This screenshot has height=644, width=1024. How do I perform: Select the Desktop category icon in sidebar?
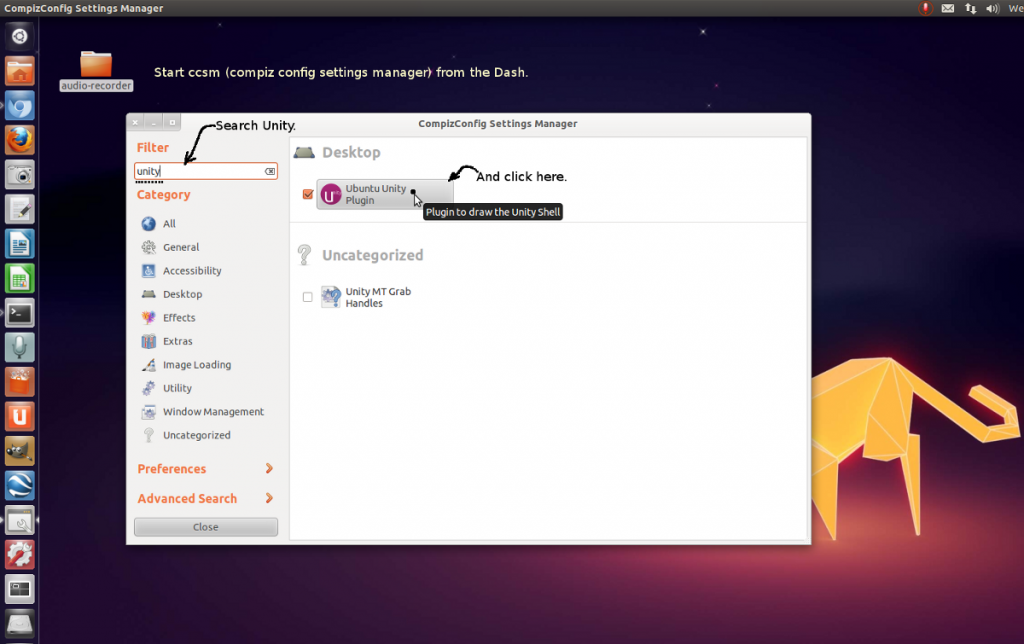[x=149, y=294]
